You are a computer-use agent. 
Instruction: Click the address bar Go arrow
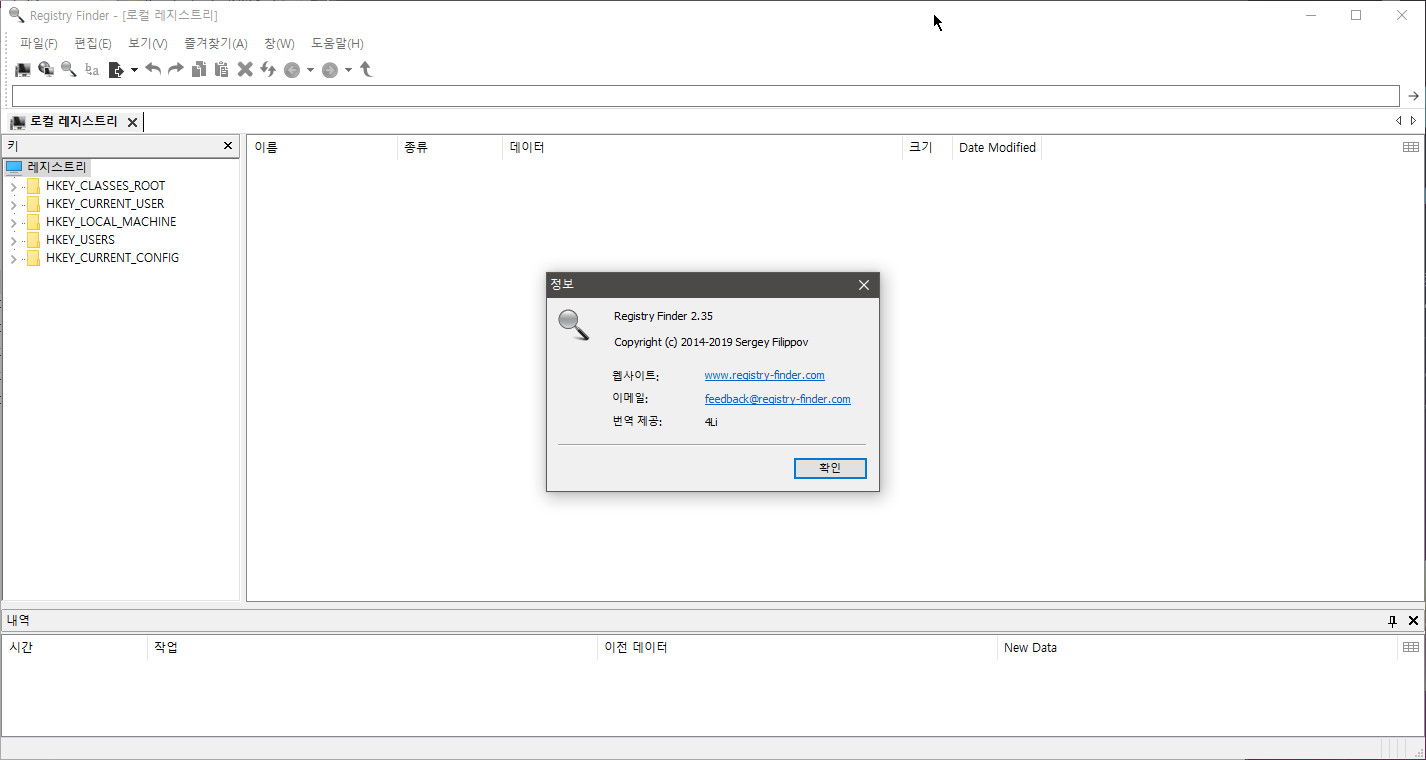point(1413,96)
